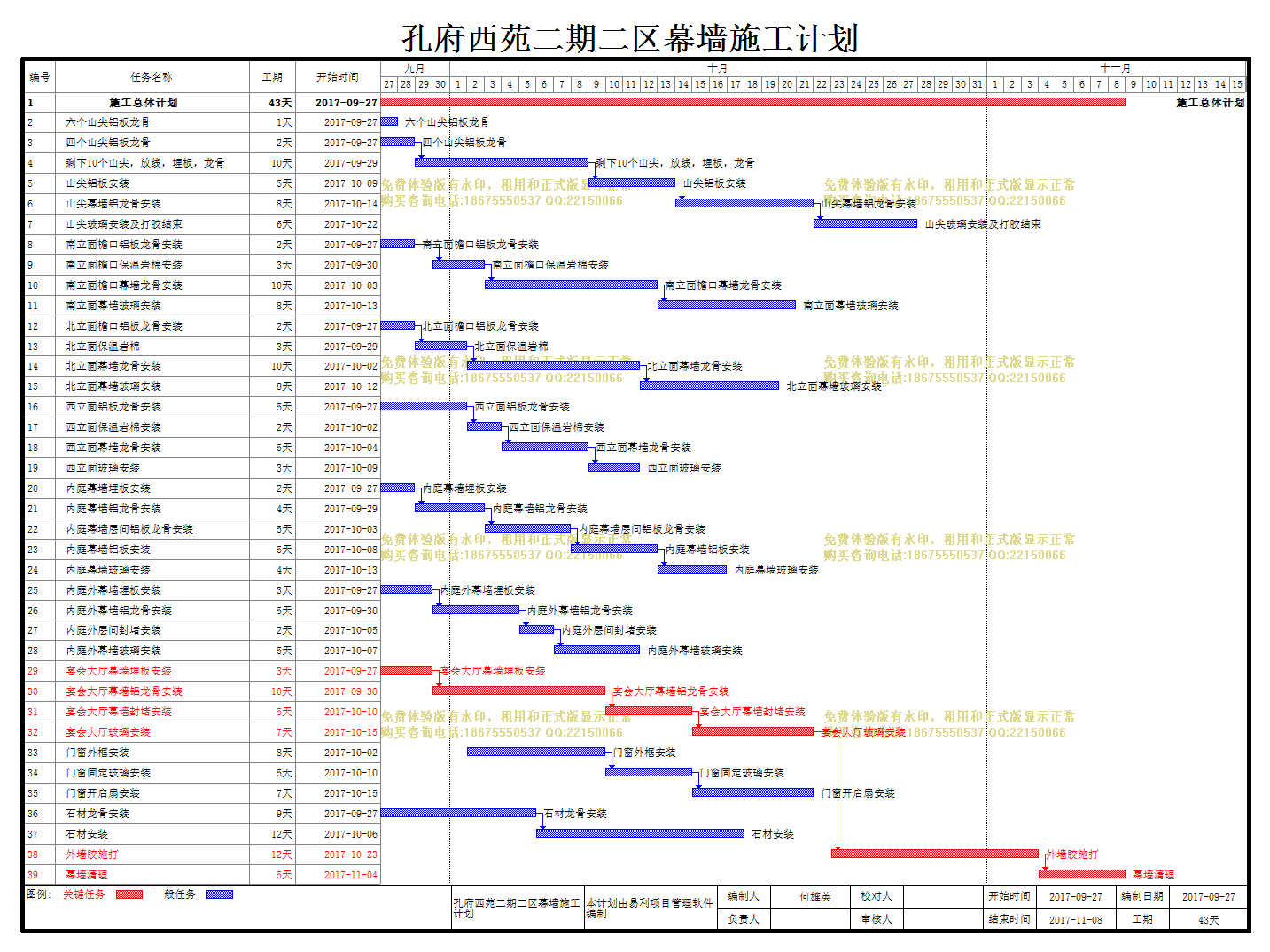Screen dimensions: 1270x952
Task: Click the start date 2017-10-06
Action: tap(351, 834)
